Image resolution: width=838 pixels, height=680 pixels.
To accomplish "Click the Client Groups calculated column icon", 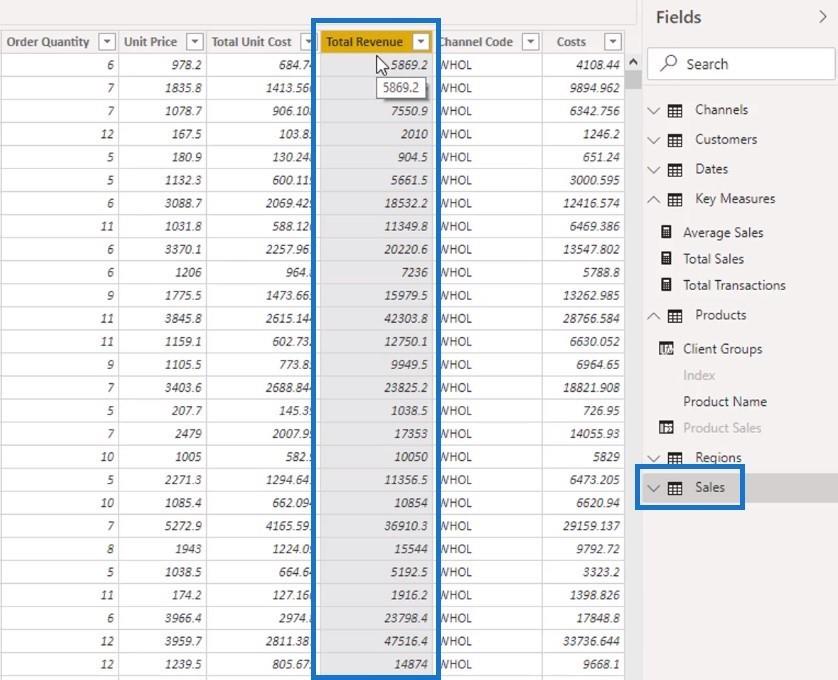I will coord(666,349).
